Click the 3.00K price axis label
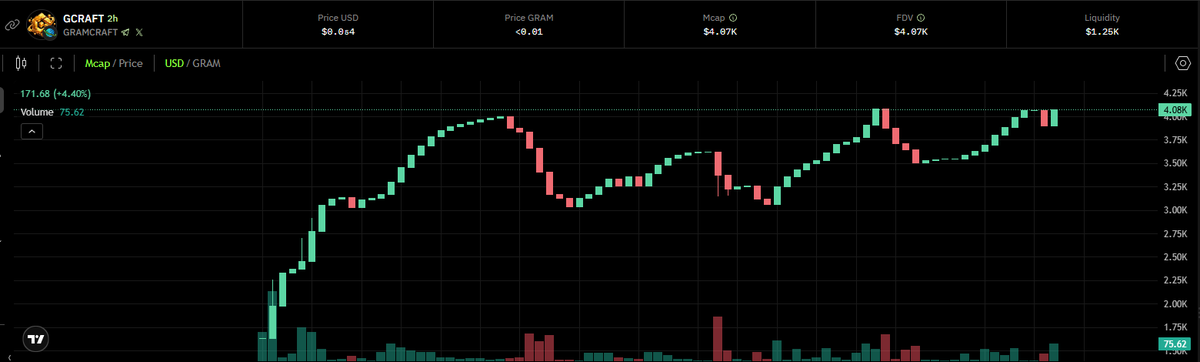The width and height of the screenshot is (1200, 362). 1174,210
